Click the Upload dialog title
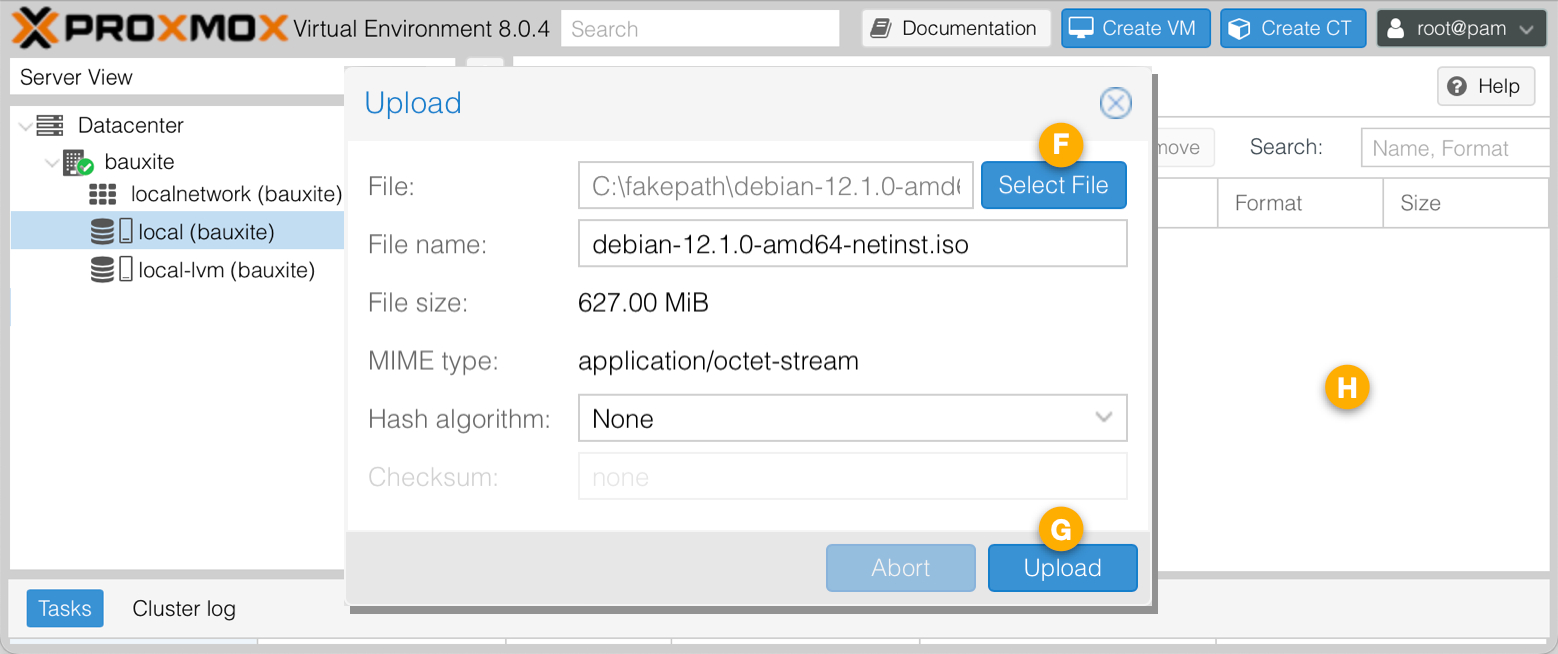This screenshot has height=654, width=1558. tap(413, 103)
